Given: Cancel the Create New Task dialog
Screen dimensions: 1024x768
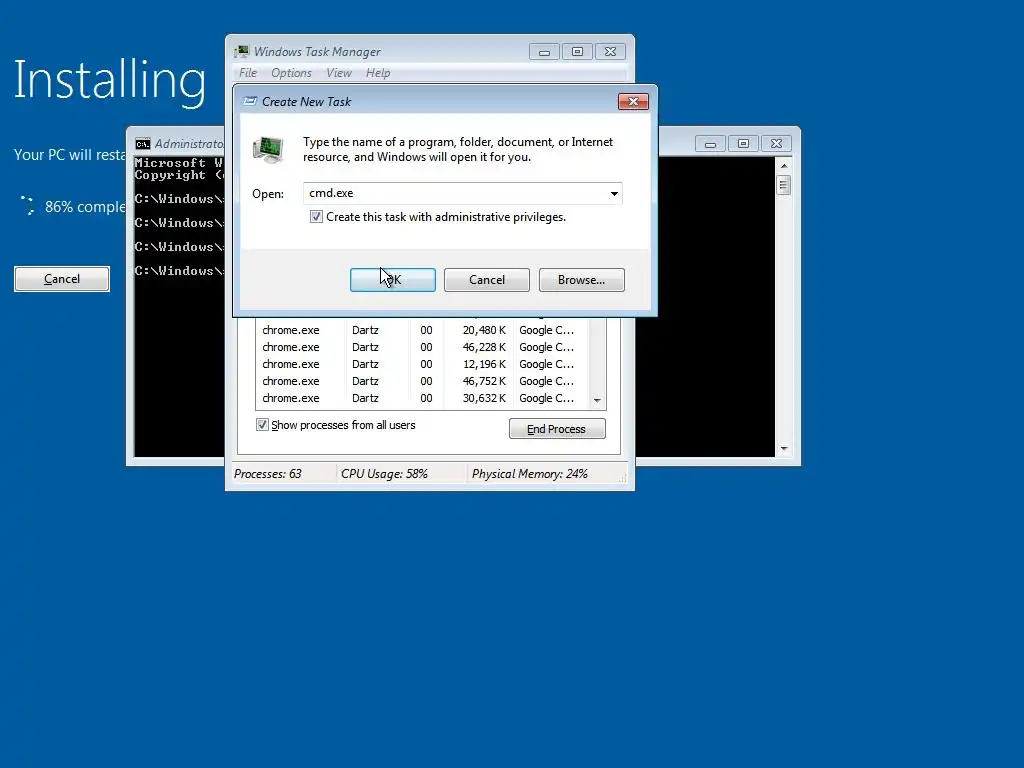Looking at the screenshot, I should [487, 280].
